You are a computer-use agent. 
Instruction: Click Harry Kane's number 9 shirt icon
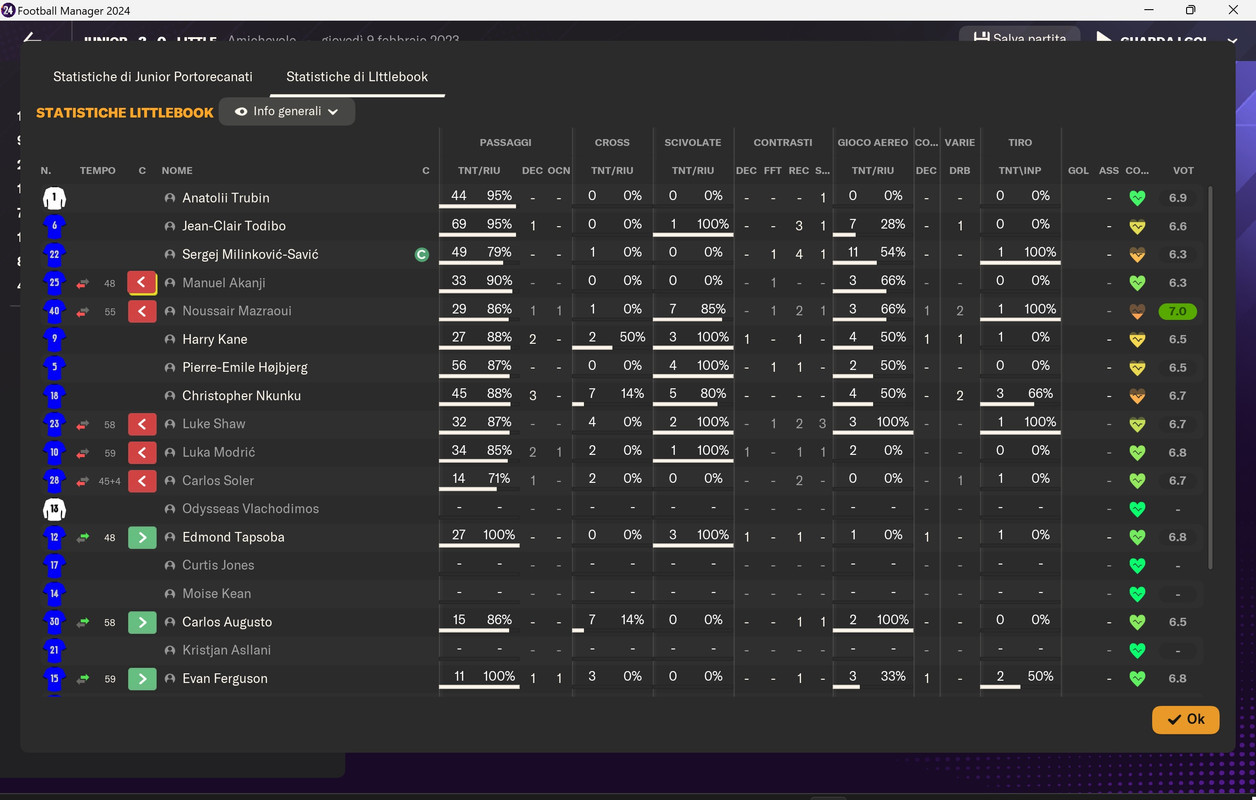[x=54, y=339]
